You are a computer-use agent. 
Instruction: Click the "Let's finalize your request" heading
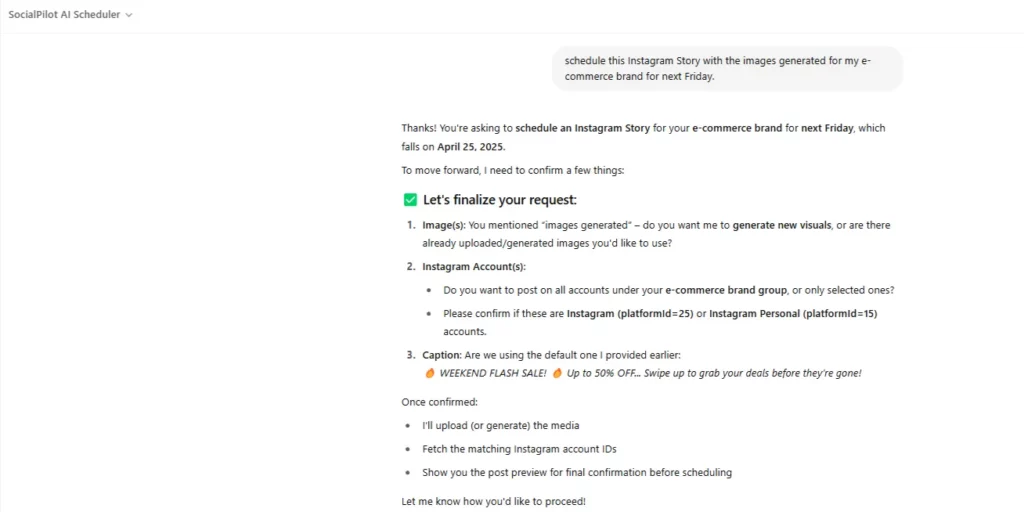pyautogui.click(x=500, y=200)
